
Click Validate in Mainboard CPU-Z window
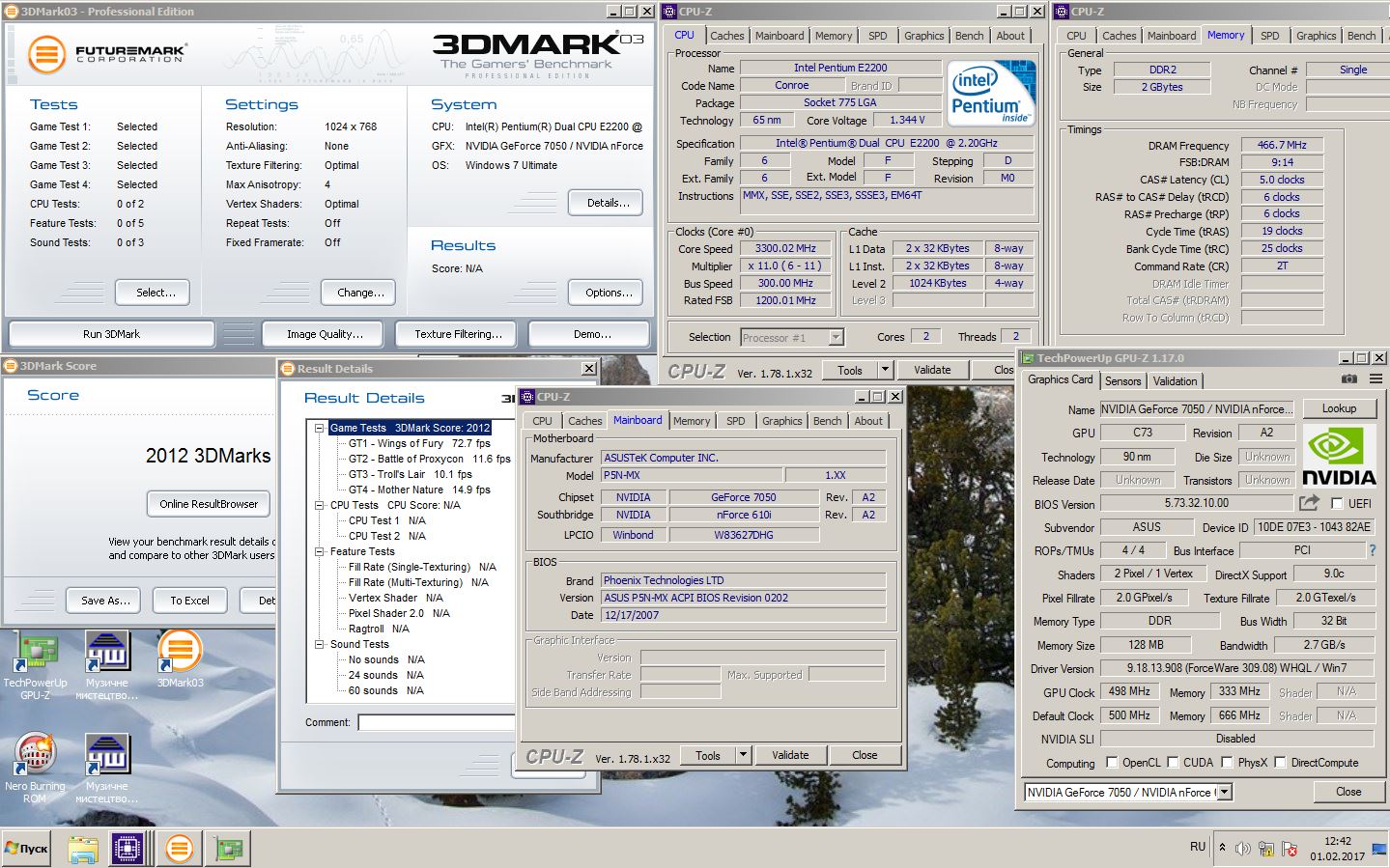pos(790,755)
